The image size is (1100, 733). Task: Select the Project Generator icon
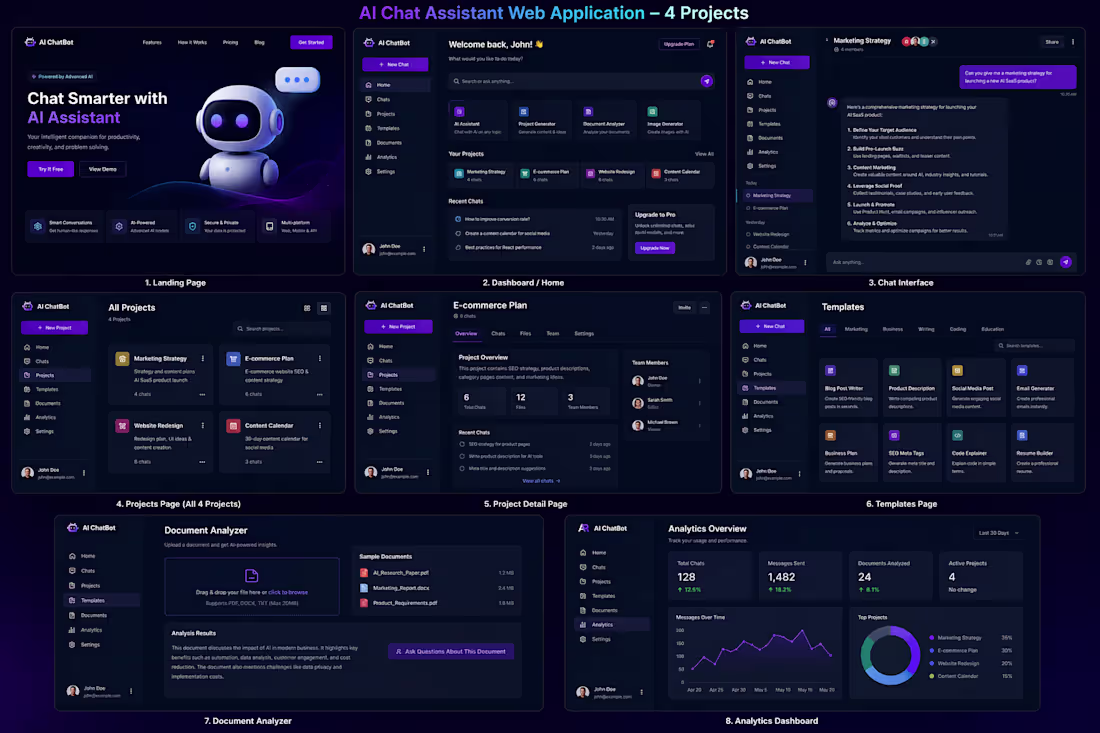pos(523,112)
